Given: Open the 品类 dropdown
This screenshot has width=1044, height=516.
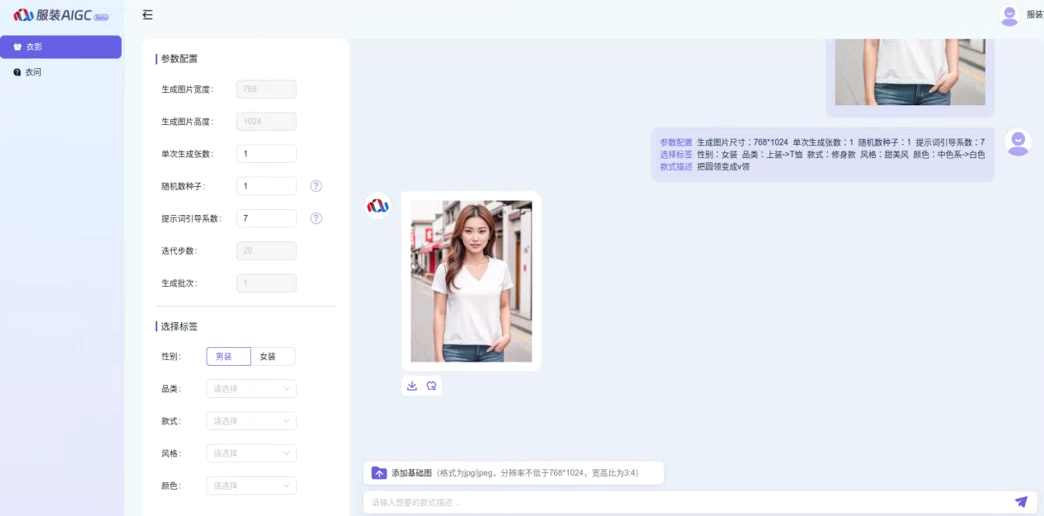Looking at the screenshot, I should coord(251,389).
